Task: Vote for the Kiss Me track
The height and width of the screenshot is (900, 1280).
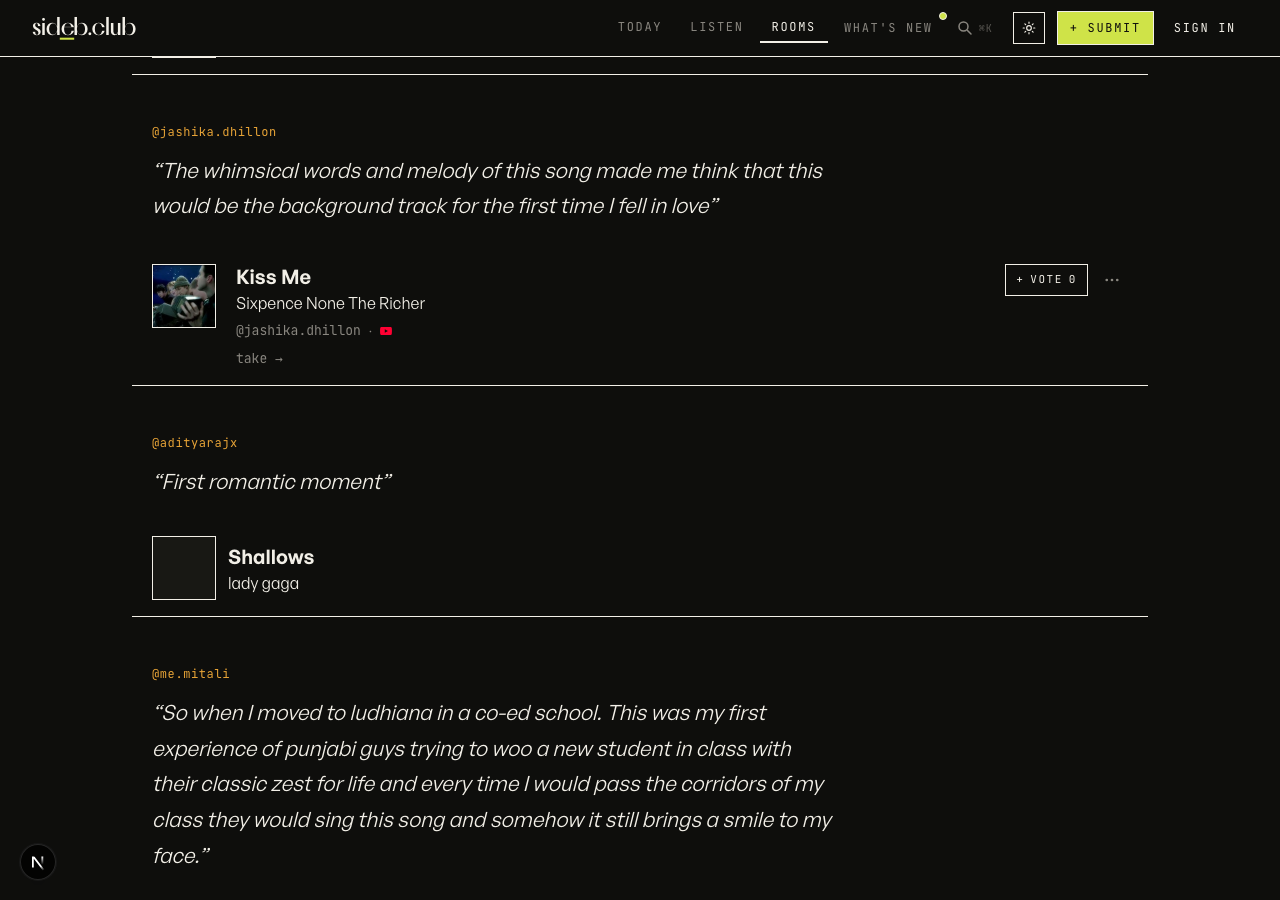Action: 1046,280
